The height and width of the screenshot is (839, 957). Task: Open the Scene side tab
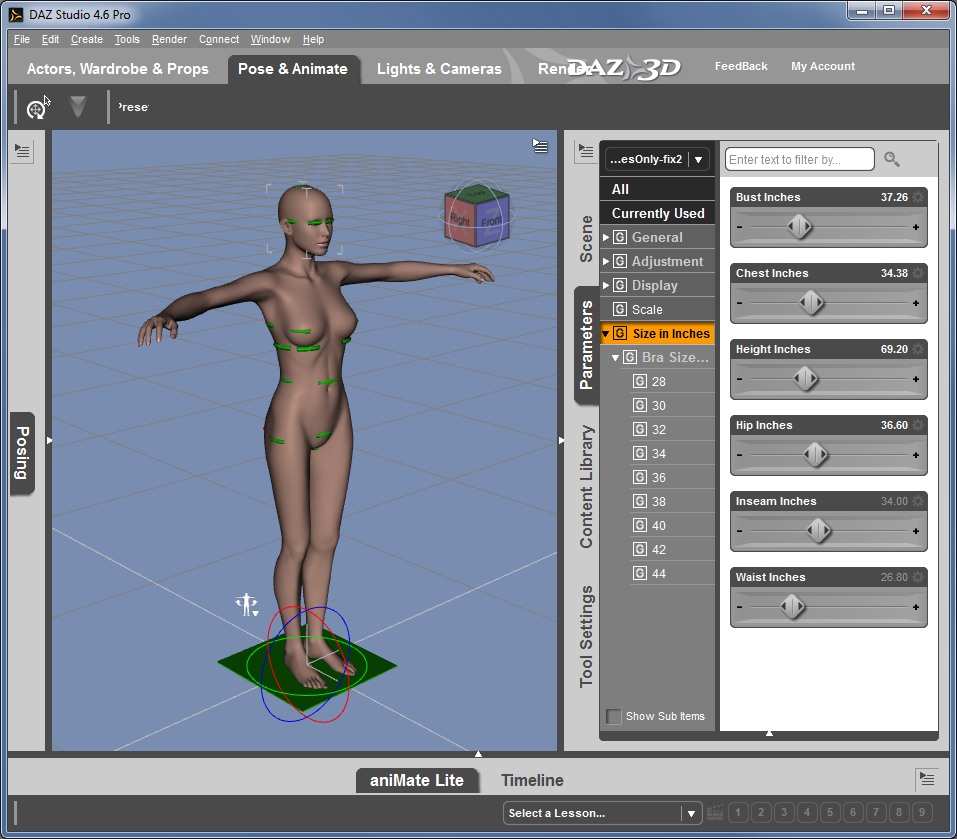pos(586,239)
